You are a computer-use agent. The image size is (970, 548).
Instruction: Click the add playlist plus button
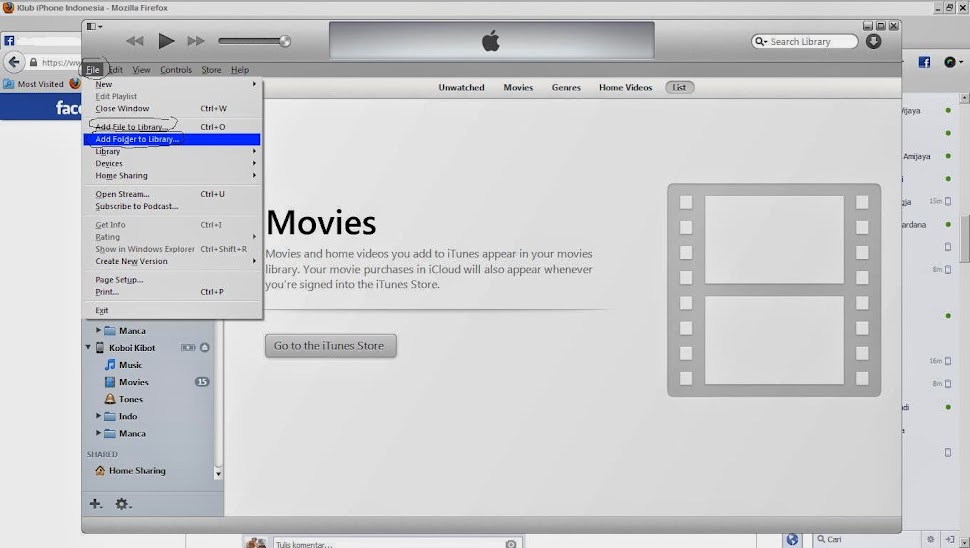pos(95,504)
